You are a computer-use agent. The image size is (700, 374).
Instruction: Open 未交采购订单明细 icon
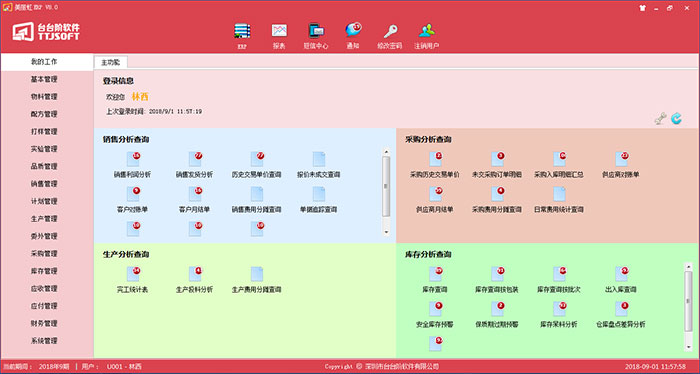pos(497,159)
